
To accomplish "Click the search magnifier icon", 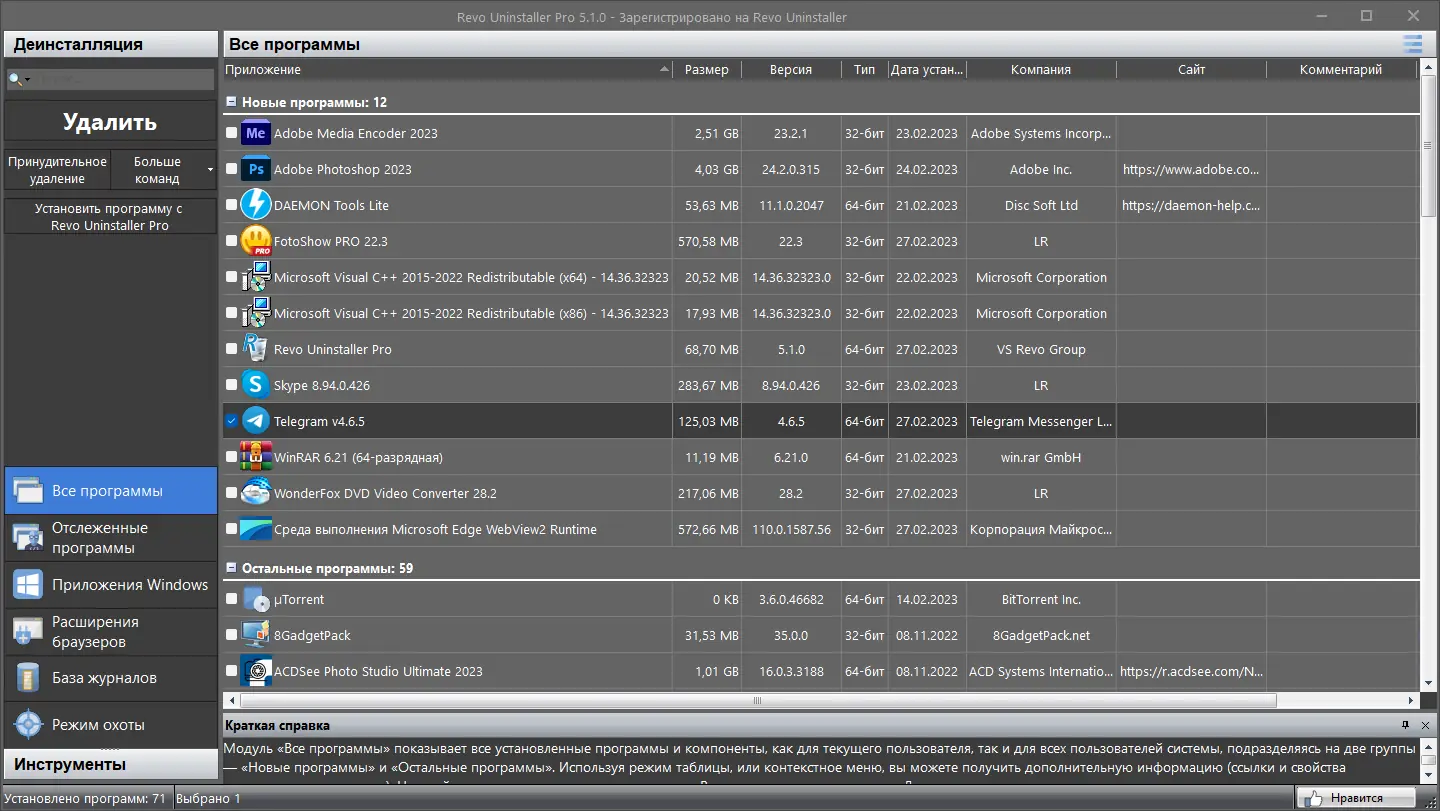I will click(x=15, y=79).
